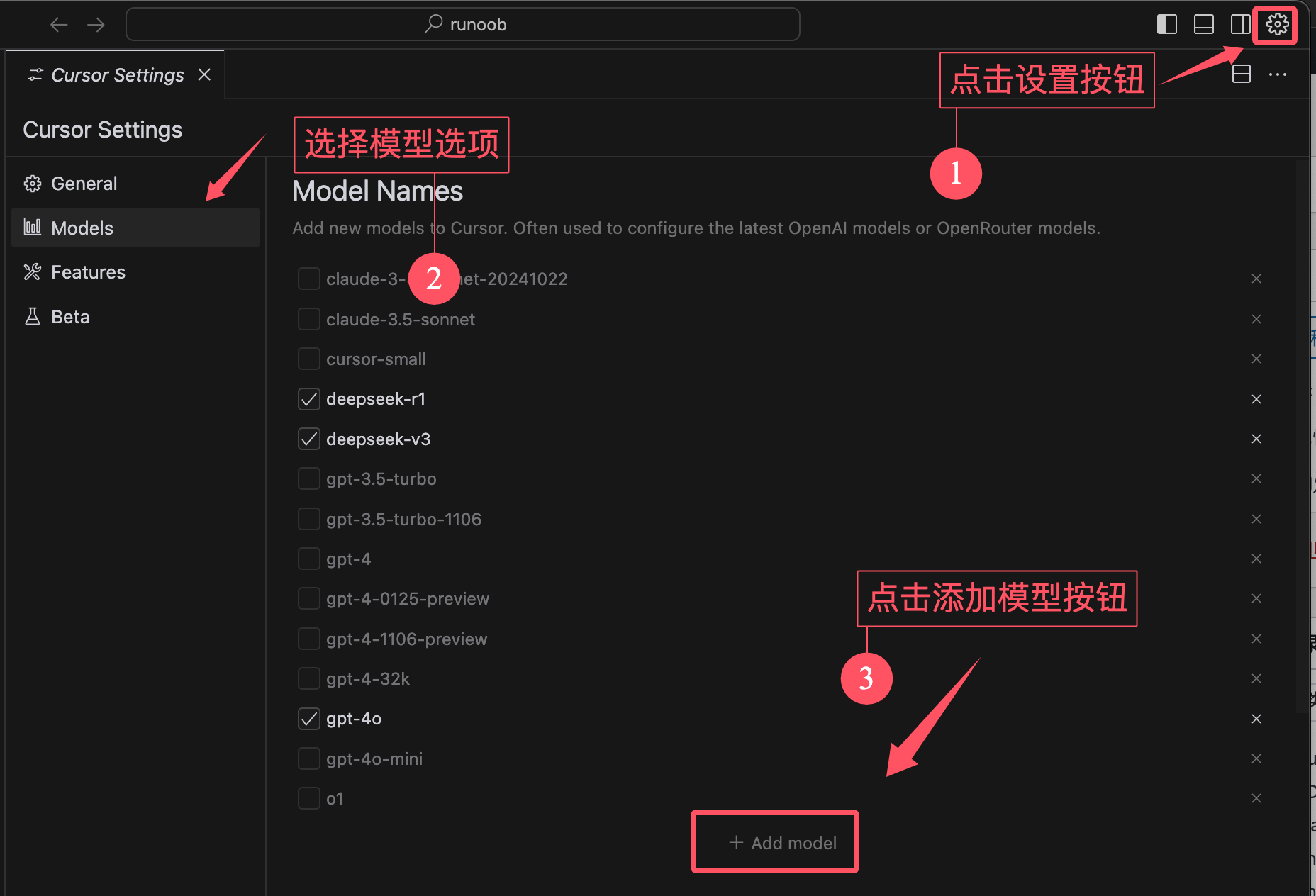The height and width of the screenshot is (896, 1316).
Task: Enable the claude-3.5-sonnet checkbox
Action: 308,319
